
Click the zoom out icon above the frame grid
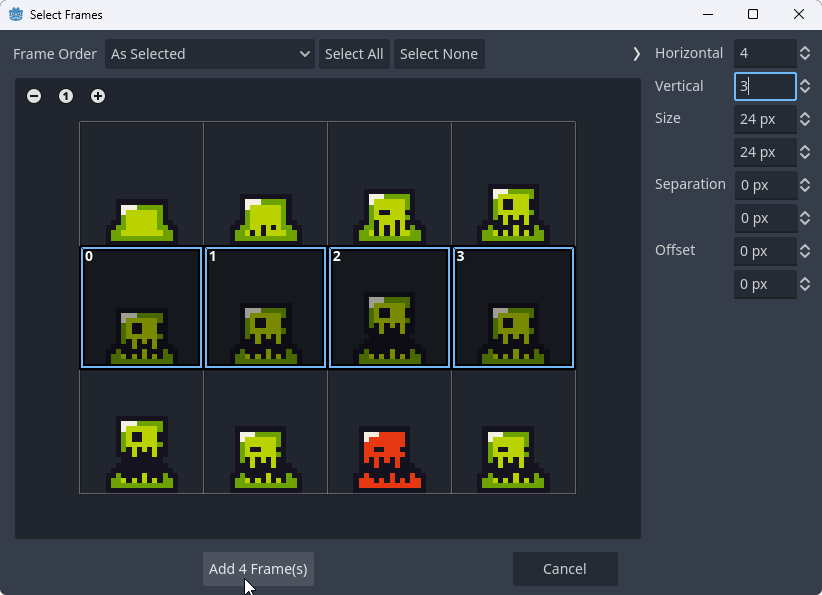click(34, 96)
